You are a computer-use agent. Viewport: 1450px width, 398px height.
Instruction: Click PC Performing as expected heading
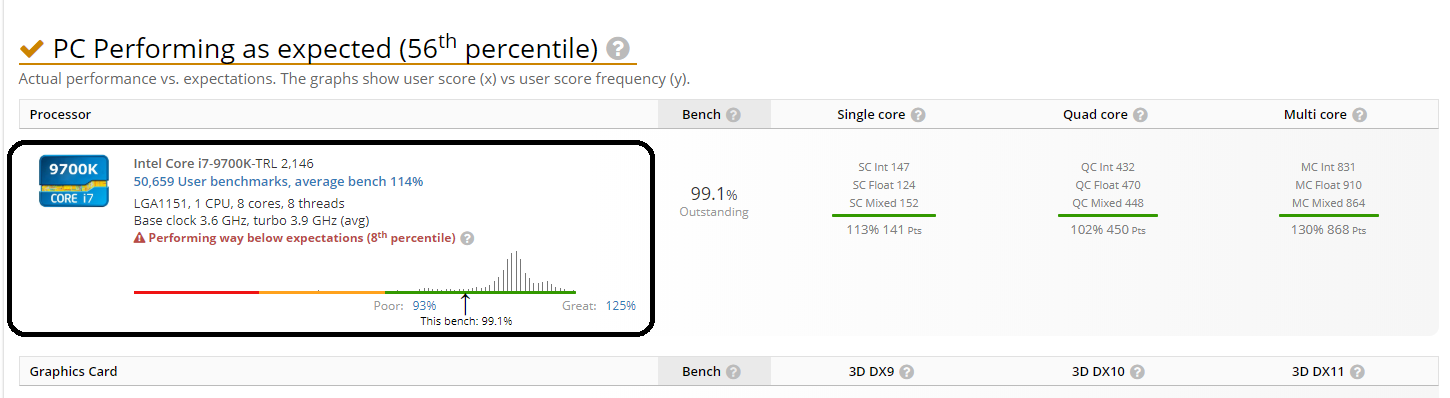point(325,48)
